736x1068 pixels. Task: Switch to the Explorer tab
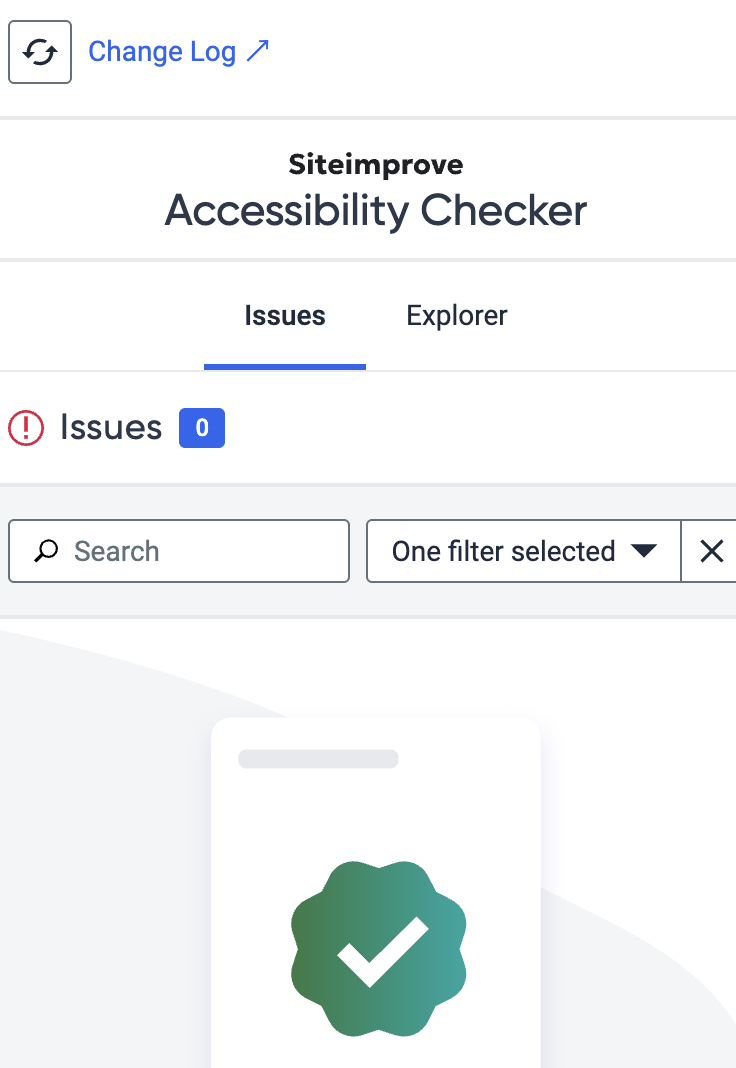click(457, 316)
